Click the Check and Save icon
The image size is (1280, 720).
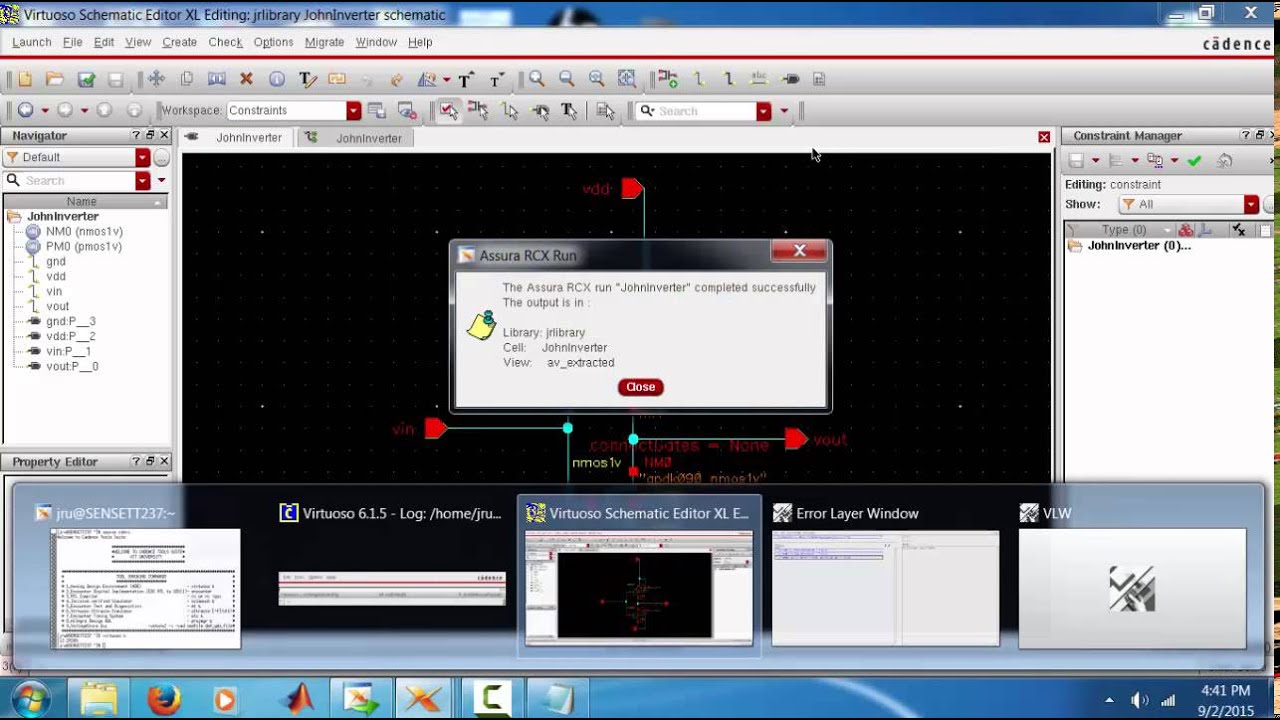[x=86, y=79]
